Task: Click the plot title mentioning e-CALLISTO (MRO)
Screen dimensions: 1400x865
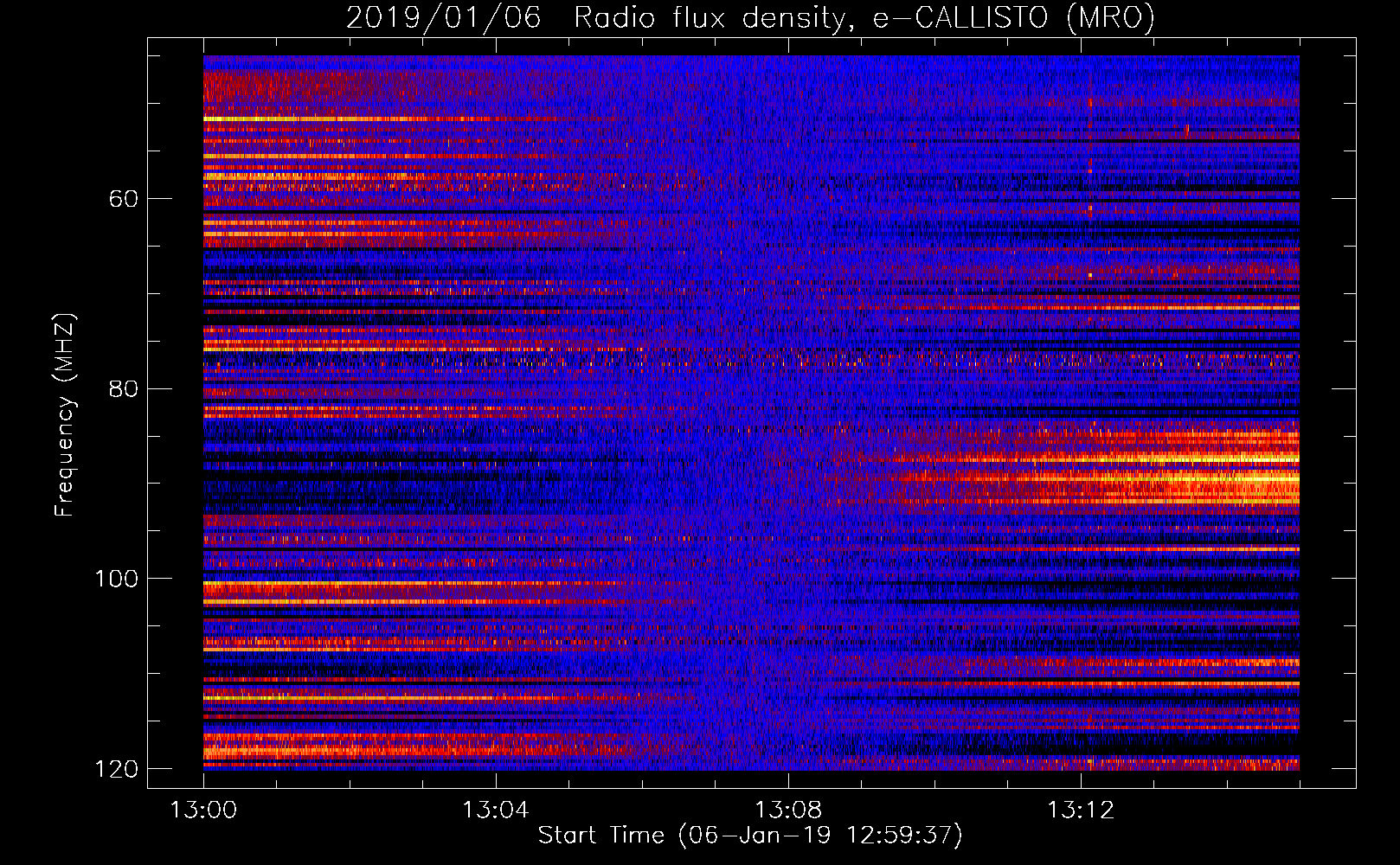Action: click(750, 17)
